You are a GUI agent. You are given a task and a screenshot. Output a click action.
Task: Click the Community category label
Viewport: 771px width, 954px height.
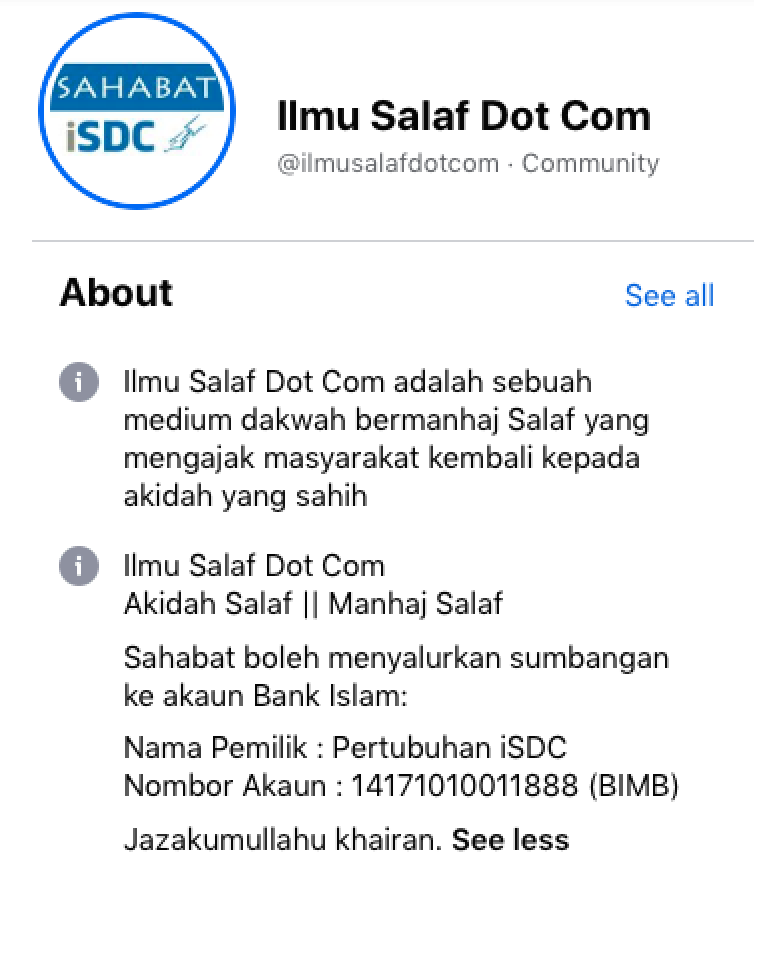coord(590,163)
